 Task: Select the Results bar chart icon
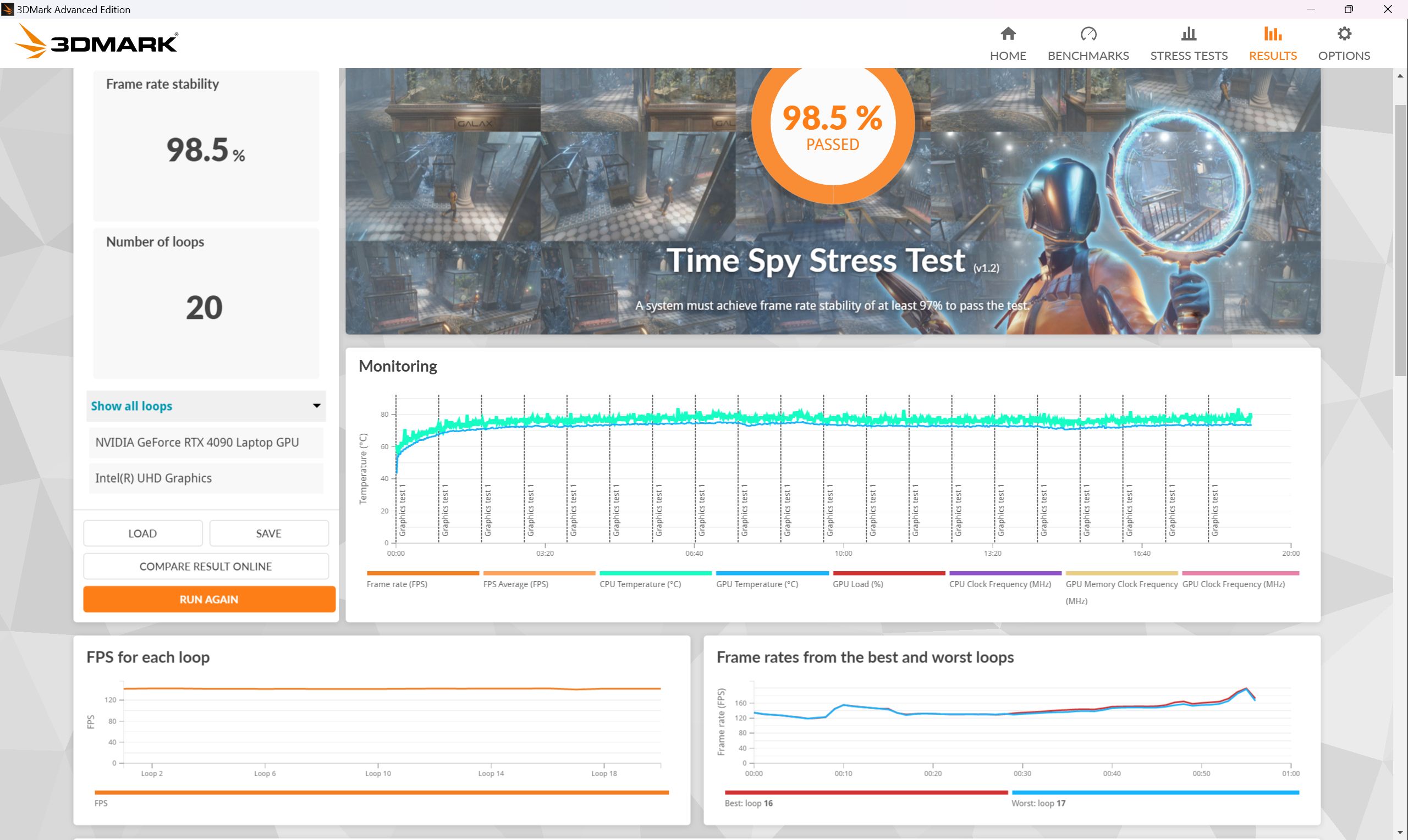click(1273, 34)
